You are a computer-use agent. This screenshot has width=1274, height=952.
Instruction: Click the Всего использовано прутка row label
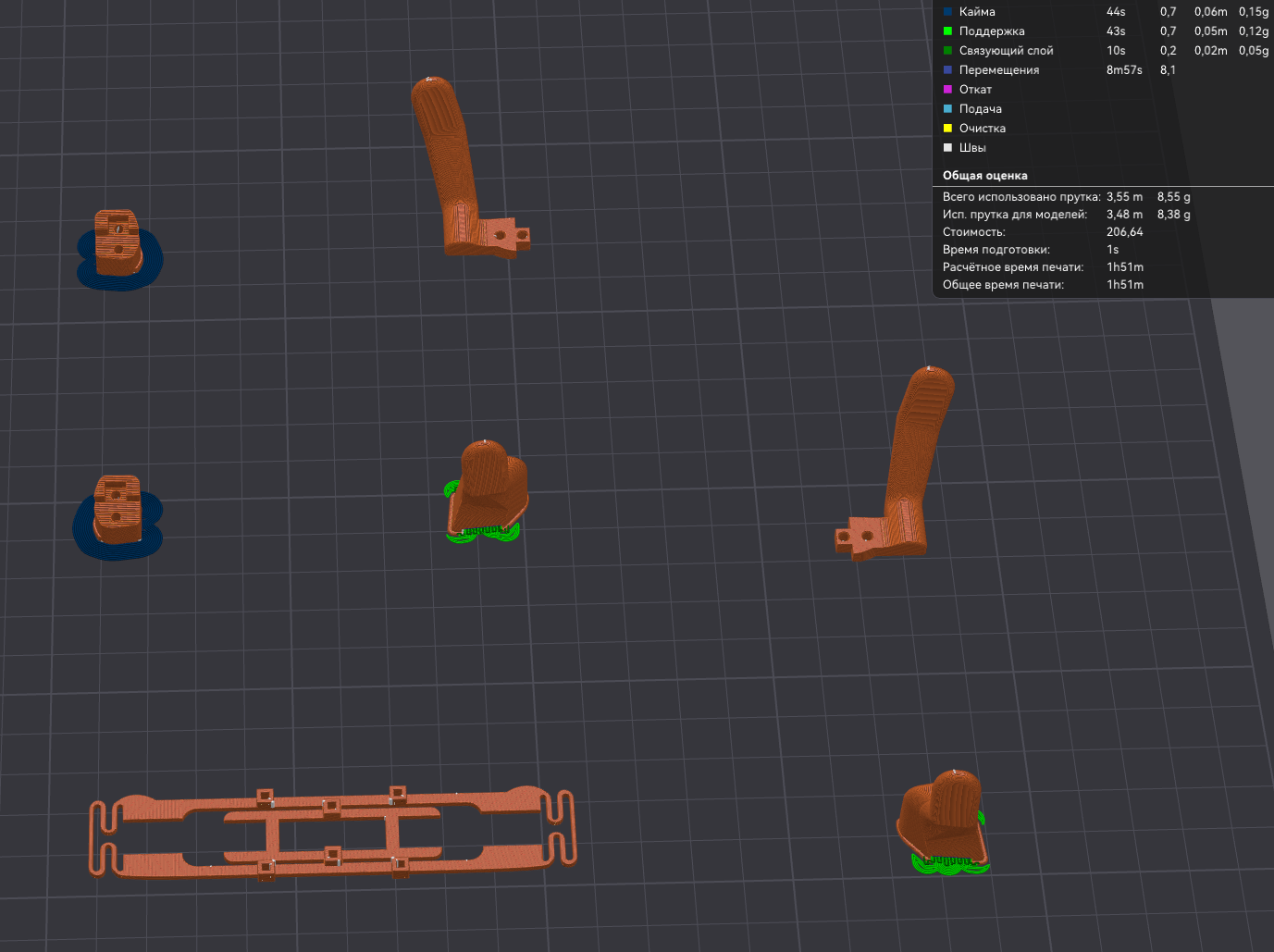point(1020,197)
